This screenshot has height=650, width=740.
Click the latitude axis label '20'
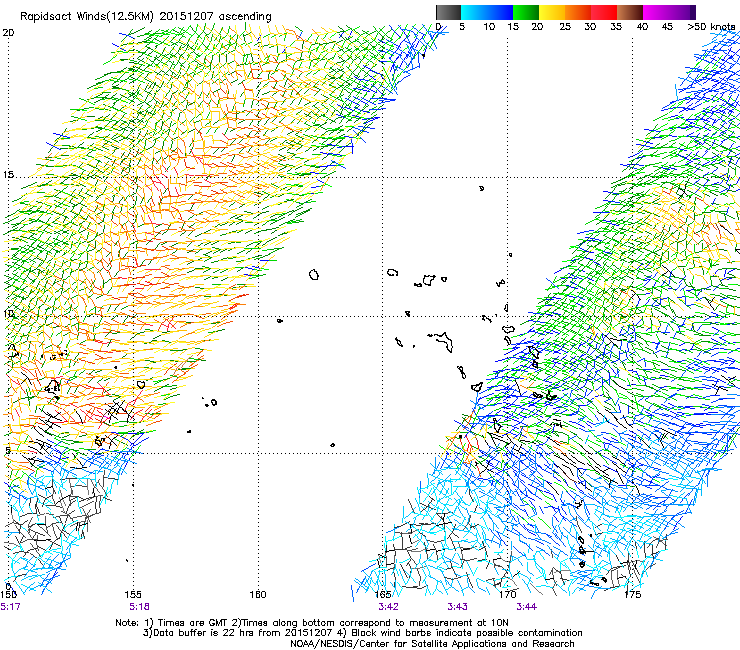(x=8, y=33)
